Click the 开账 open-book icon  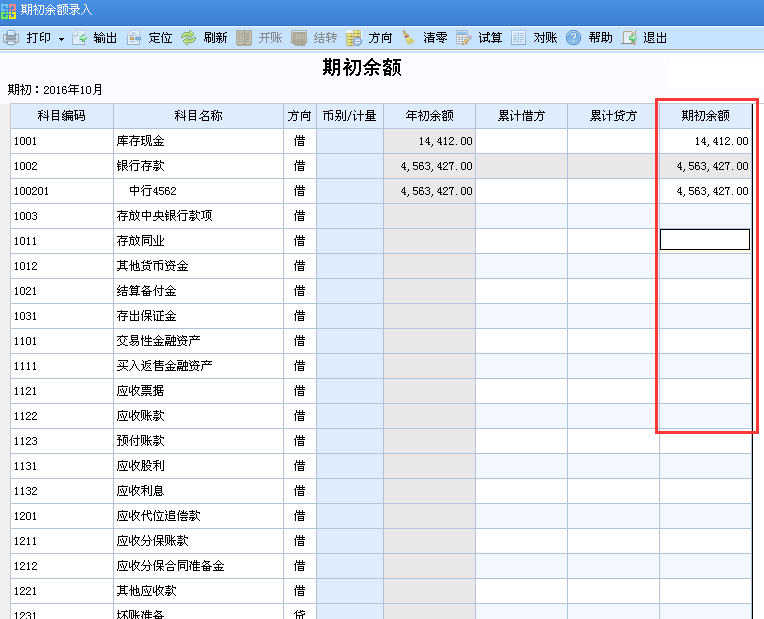pos(244,38)
